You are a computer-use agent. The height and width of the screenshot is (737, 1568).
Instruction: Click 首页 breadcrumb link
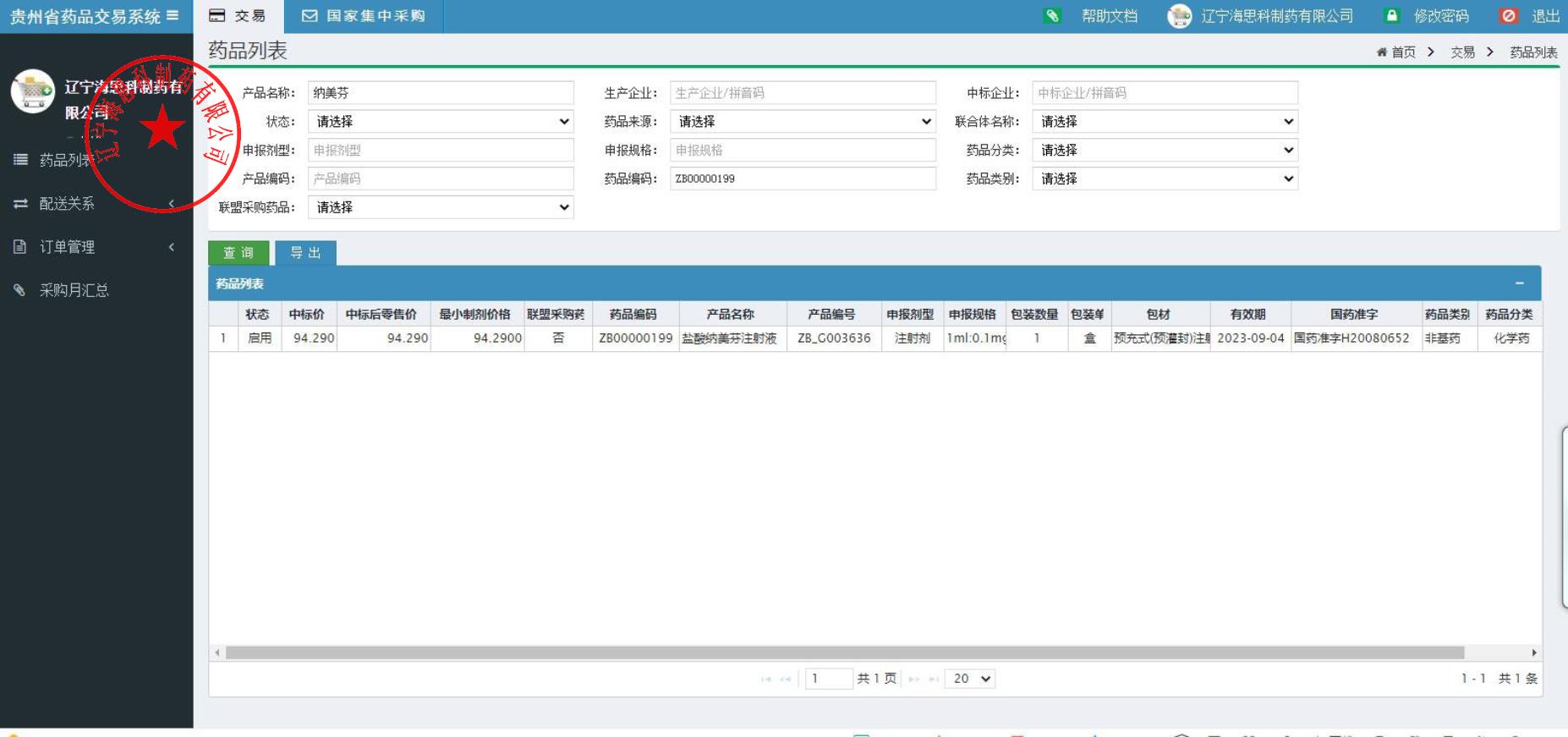1404,52
